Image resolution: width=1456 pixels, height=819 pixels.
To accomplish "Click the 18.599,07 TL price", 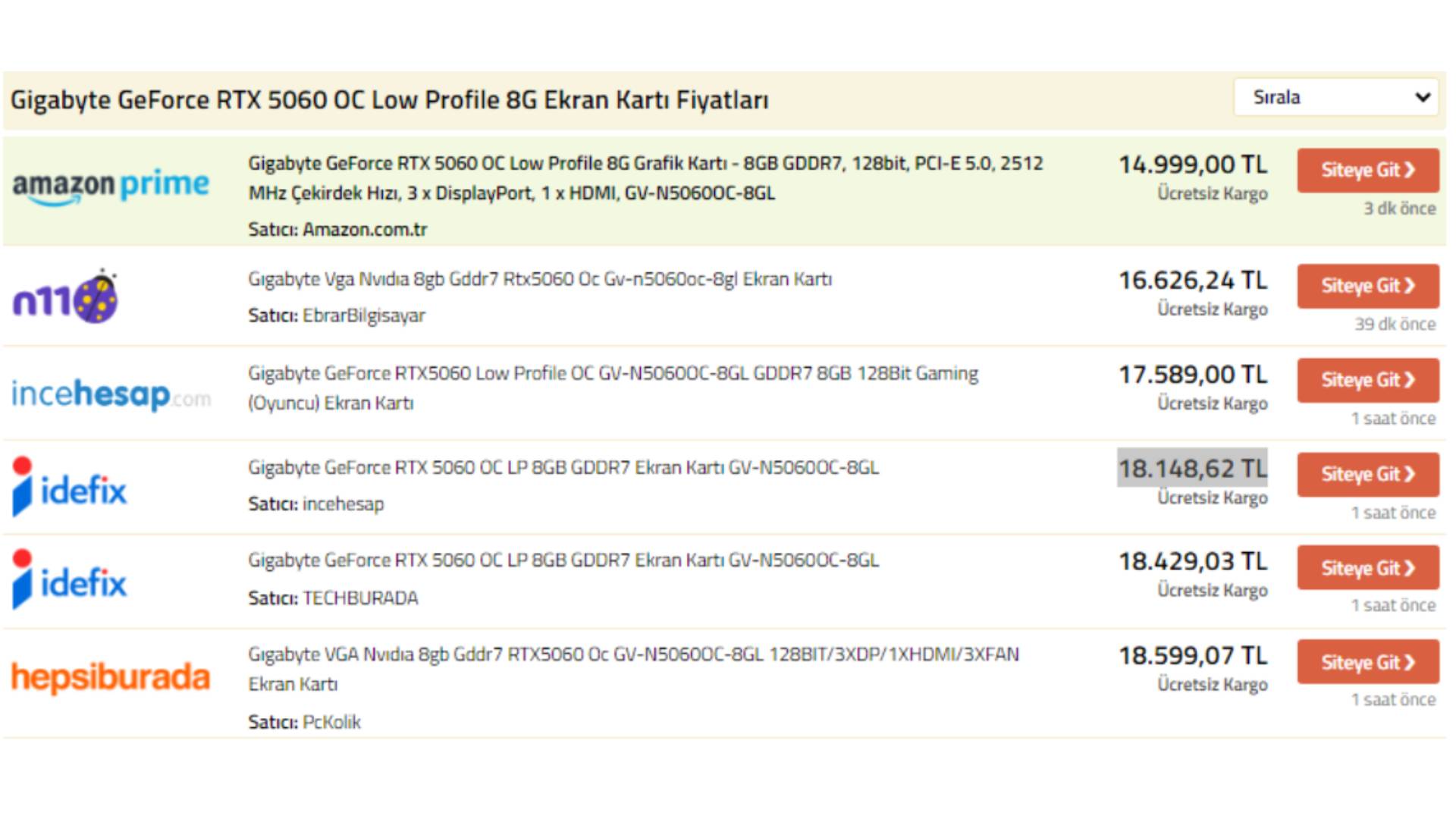I will (1193, 656).
